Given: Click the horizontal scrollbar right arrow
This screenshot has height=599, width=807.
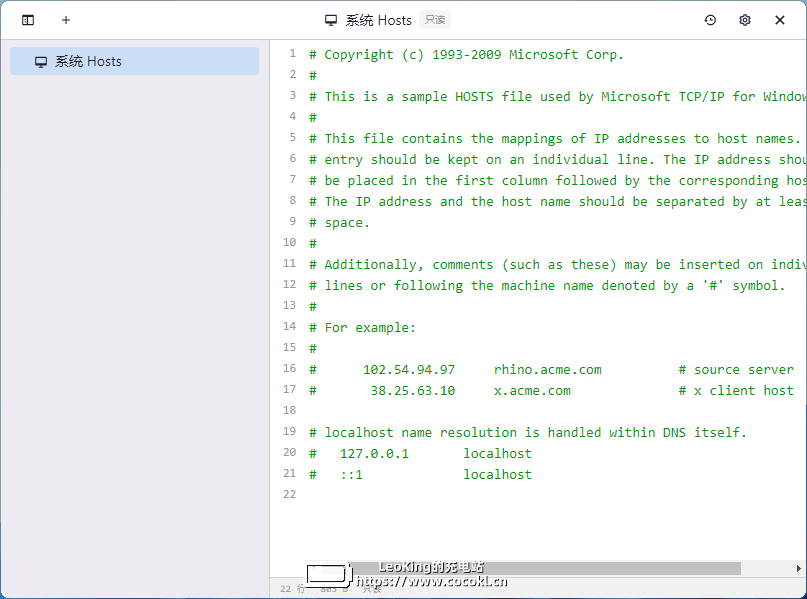Looking at the screenshot, I should coord(798,568).
